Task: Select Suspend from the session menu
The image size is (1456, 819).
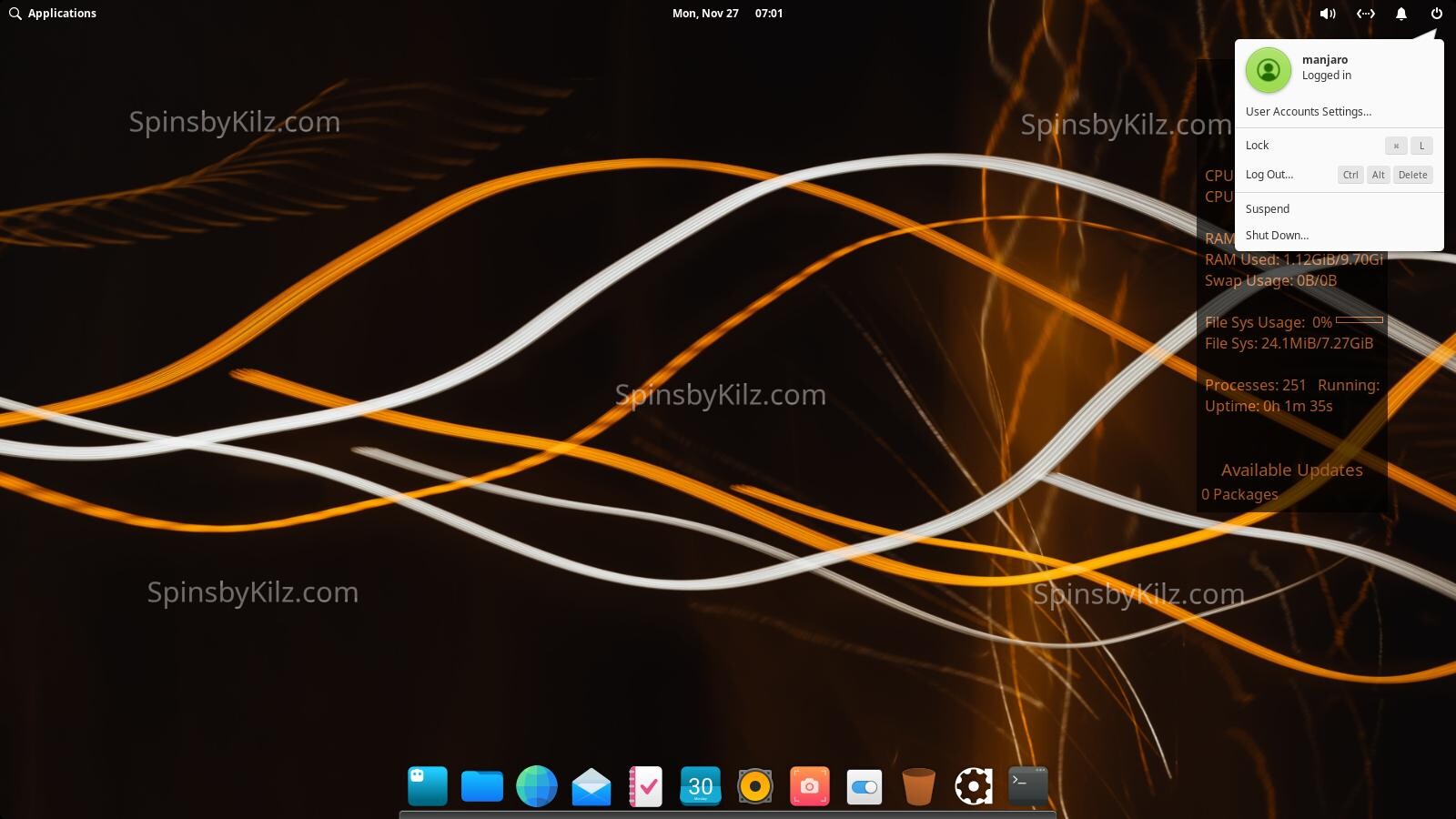Action: click(x=1268, y=208)
